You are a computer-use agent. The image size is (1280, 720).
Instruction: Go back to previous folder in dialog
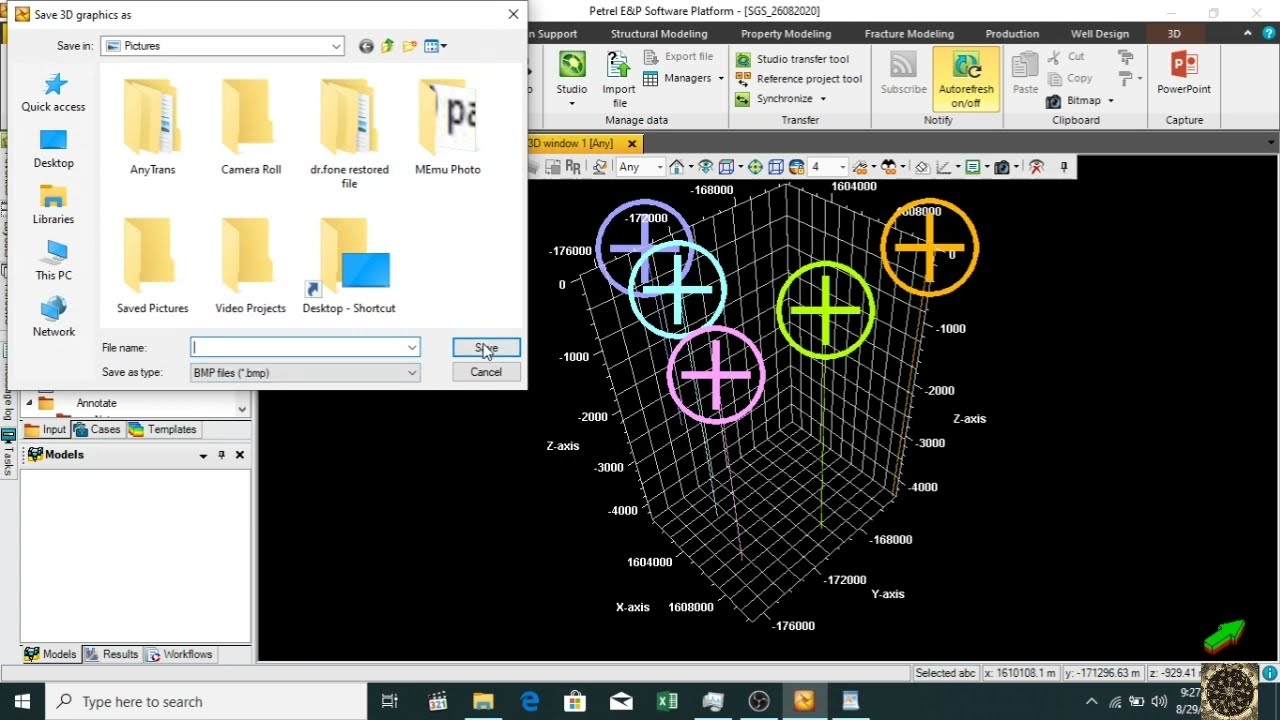(366, 46)
